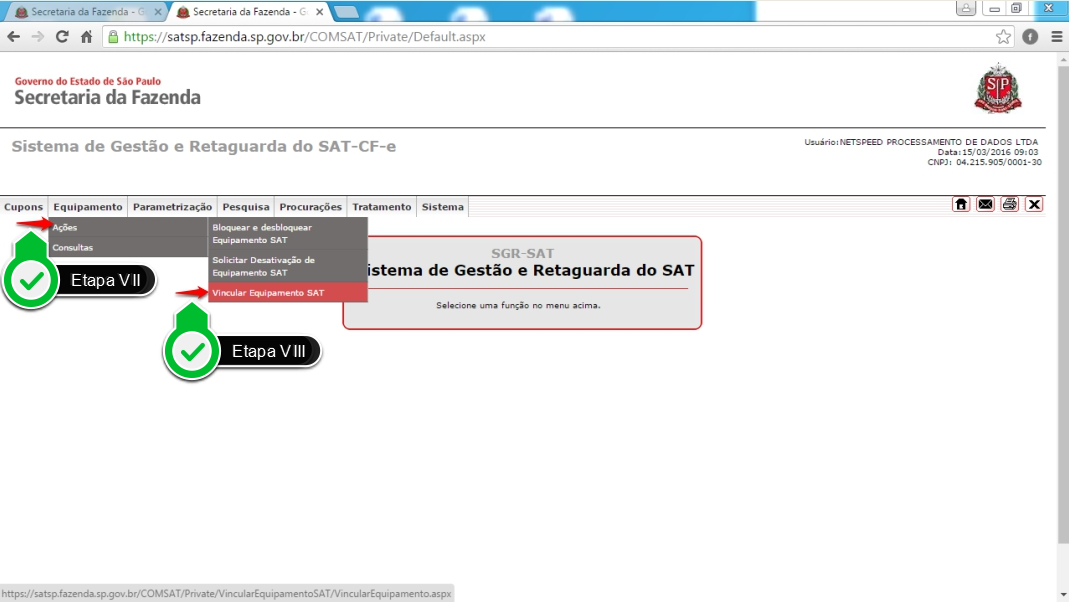1069x602 pixels.
Task: Click 'Selecione uma função no menu acima' text
Action: [518, 305]
